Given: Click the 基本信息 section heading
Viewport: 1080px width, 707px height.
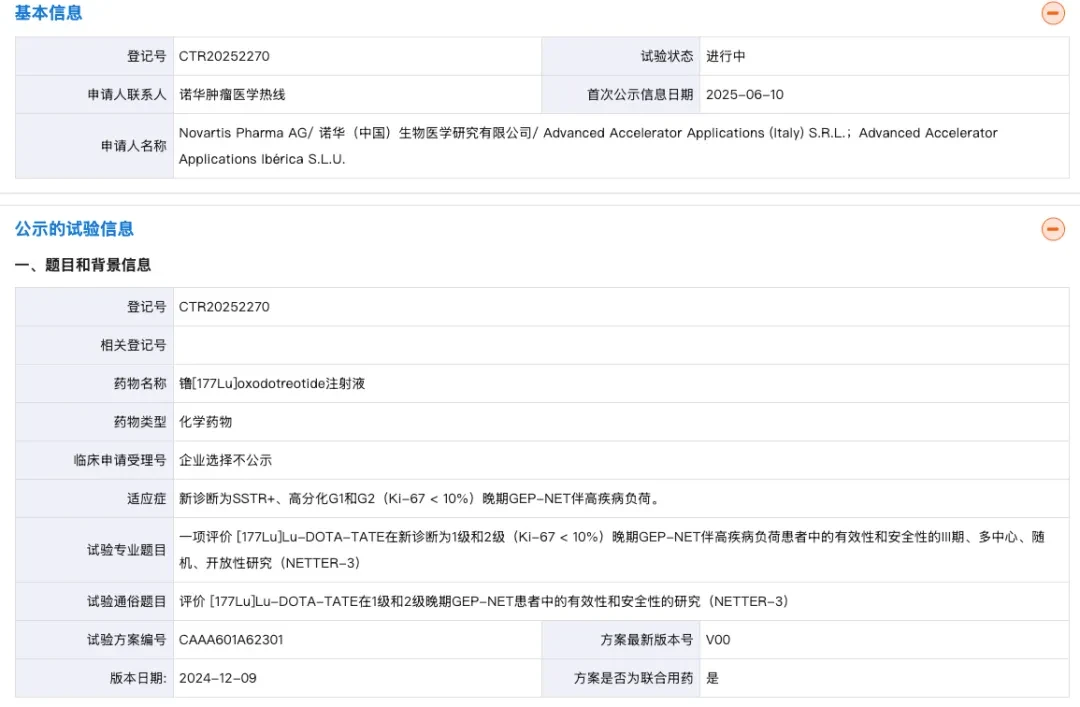Looking at the screenshot, I should [x=48, y=13].
